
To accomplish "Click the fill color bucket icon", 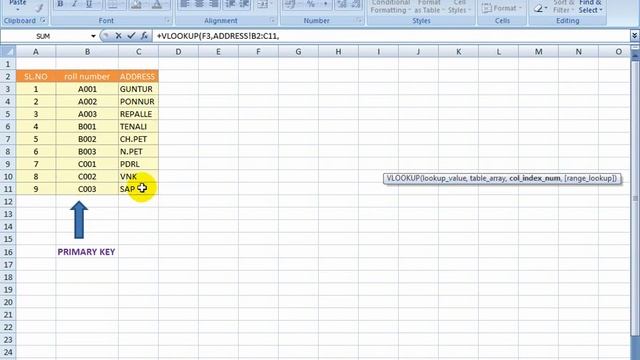I will tap(136, 4).
